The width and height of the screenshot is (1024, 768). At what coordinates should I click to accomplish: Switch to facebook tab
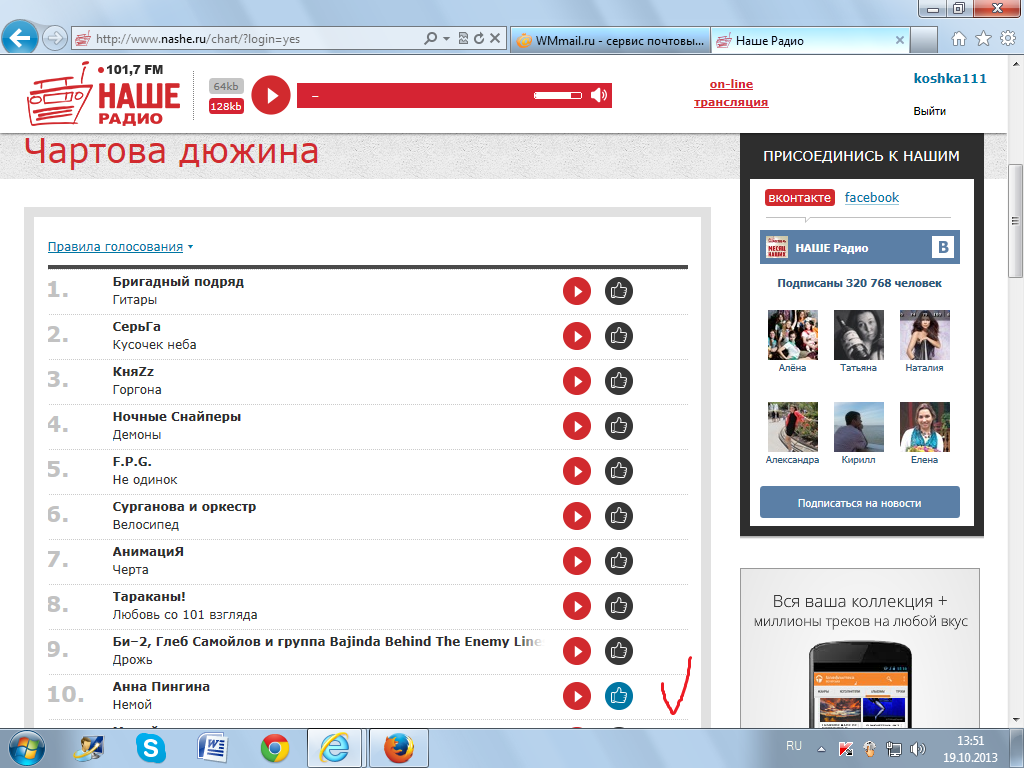point(872,198)
